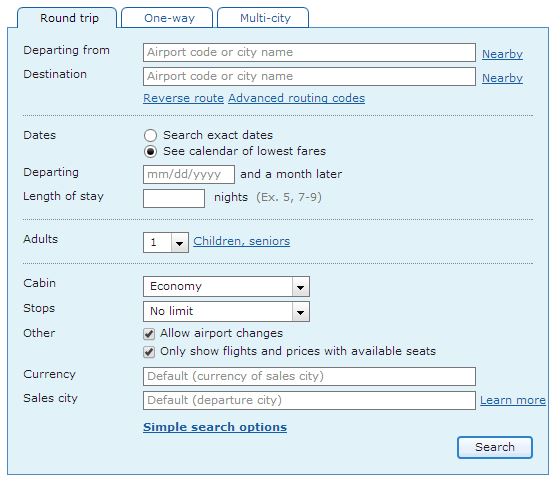Select the Round trip tab
The image size is (560, 486).
pos(67,17)
